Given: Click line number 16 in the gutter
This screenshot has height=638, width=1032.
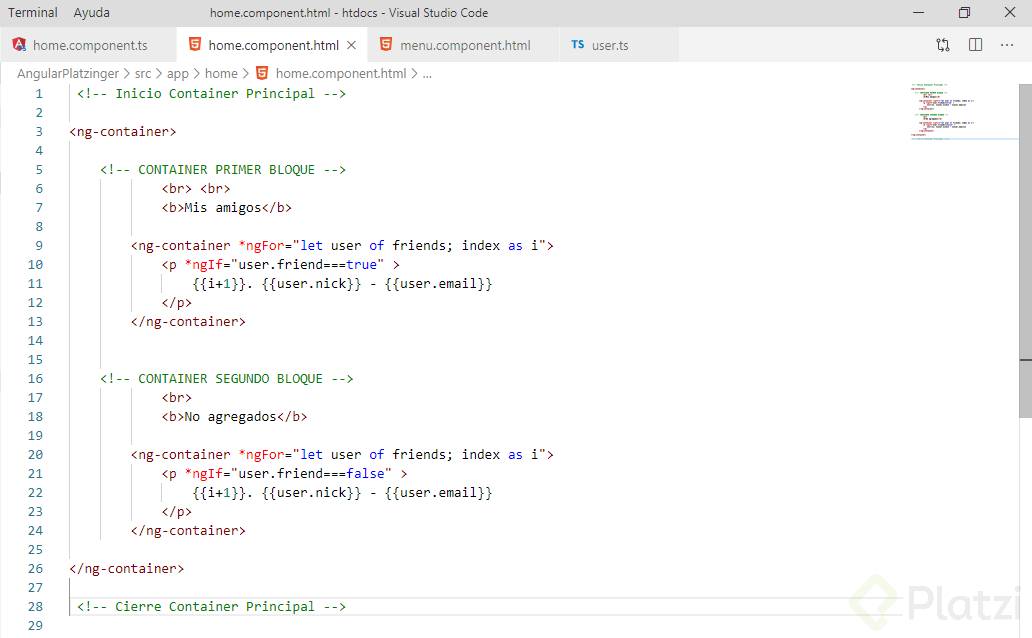Looking at the screenshot, I should click(35, 379).
